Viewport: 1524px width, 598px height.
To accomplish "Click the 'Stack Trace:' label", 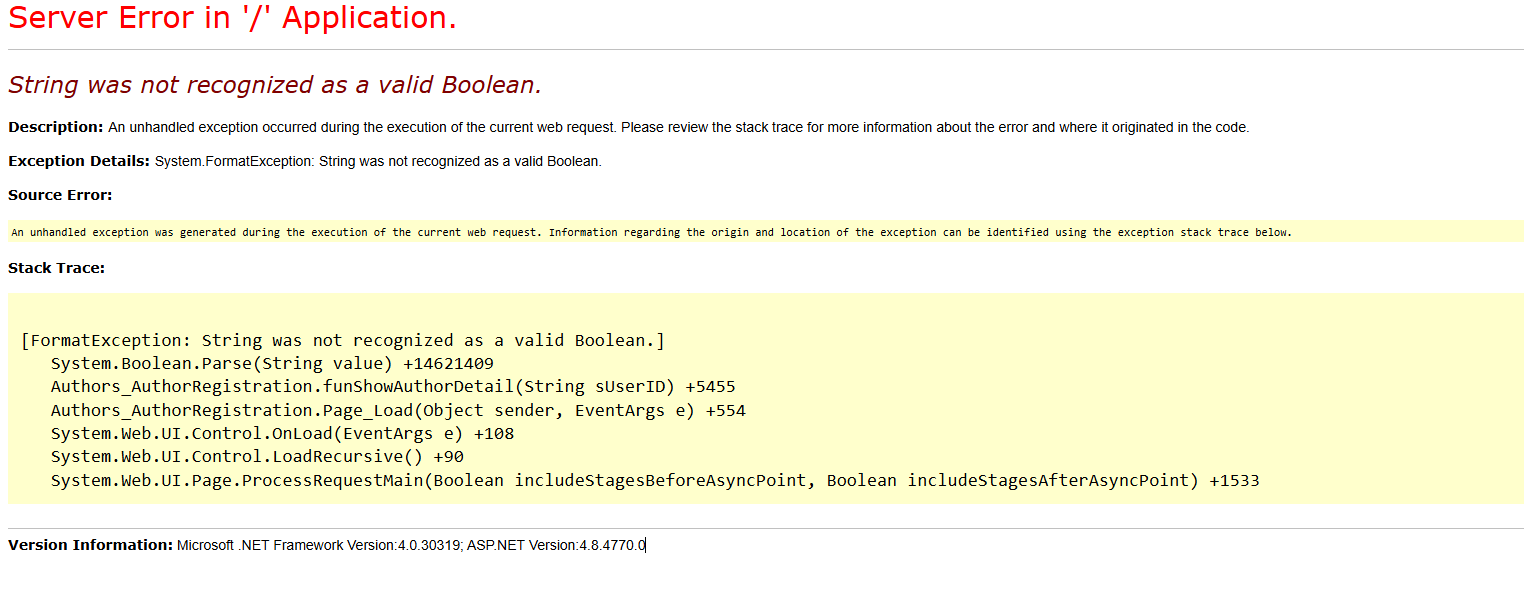I will (56, 268).
